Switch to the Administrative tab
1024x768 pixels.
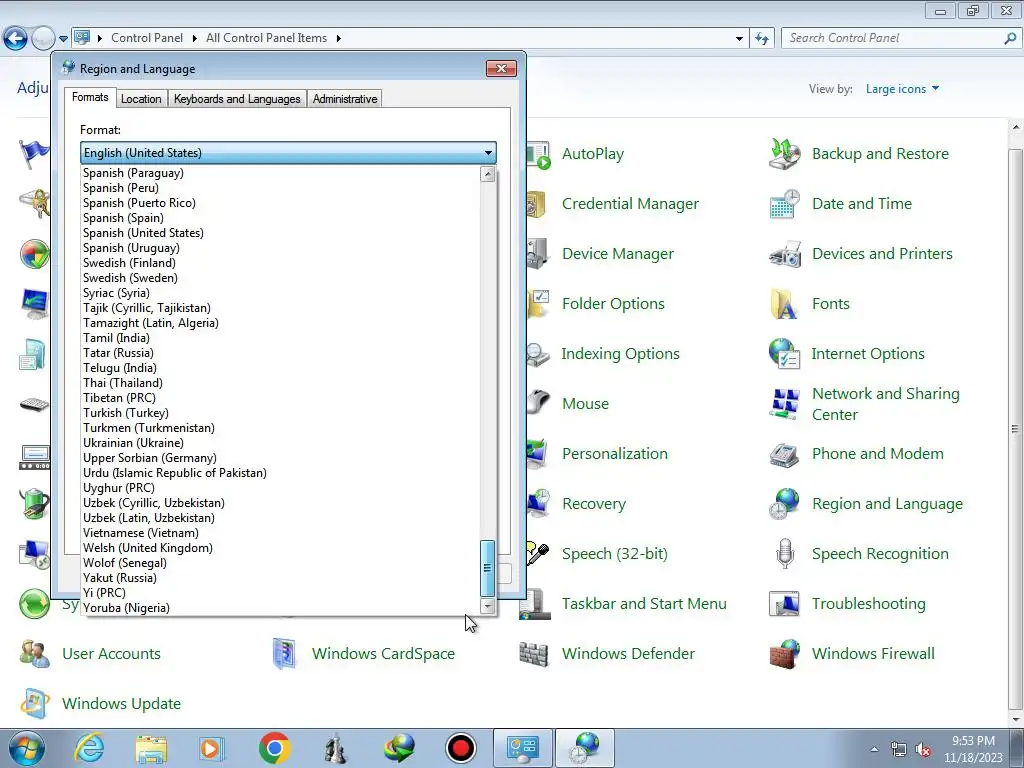(345, 99)
